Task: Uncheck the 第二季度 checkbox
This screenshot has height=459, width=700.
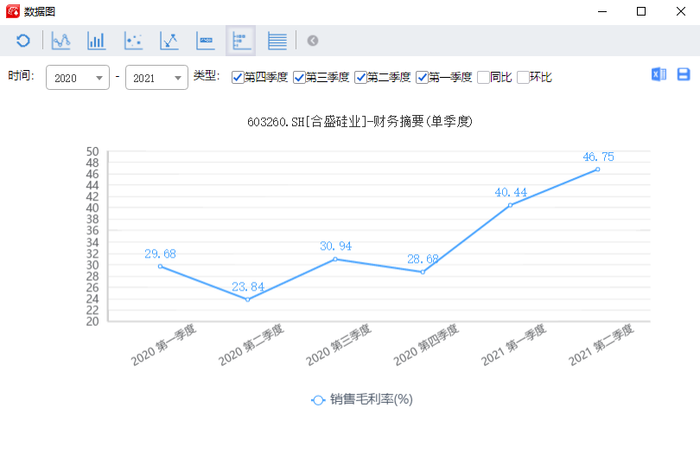Action: [x=360, y=78]
